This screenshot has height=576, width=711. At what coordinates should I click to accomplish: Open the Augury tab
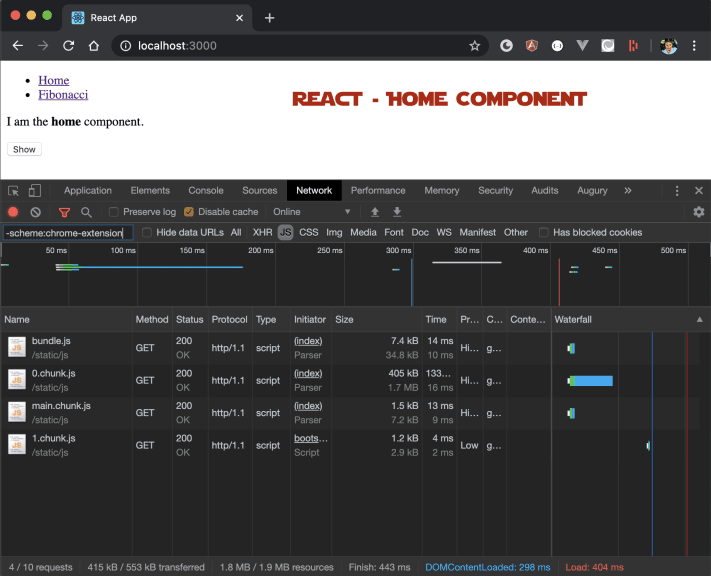(592, 190)
